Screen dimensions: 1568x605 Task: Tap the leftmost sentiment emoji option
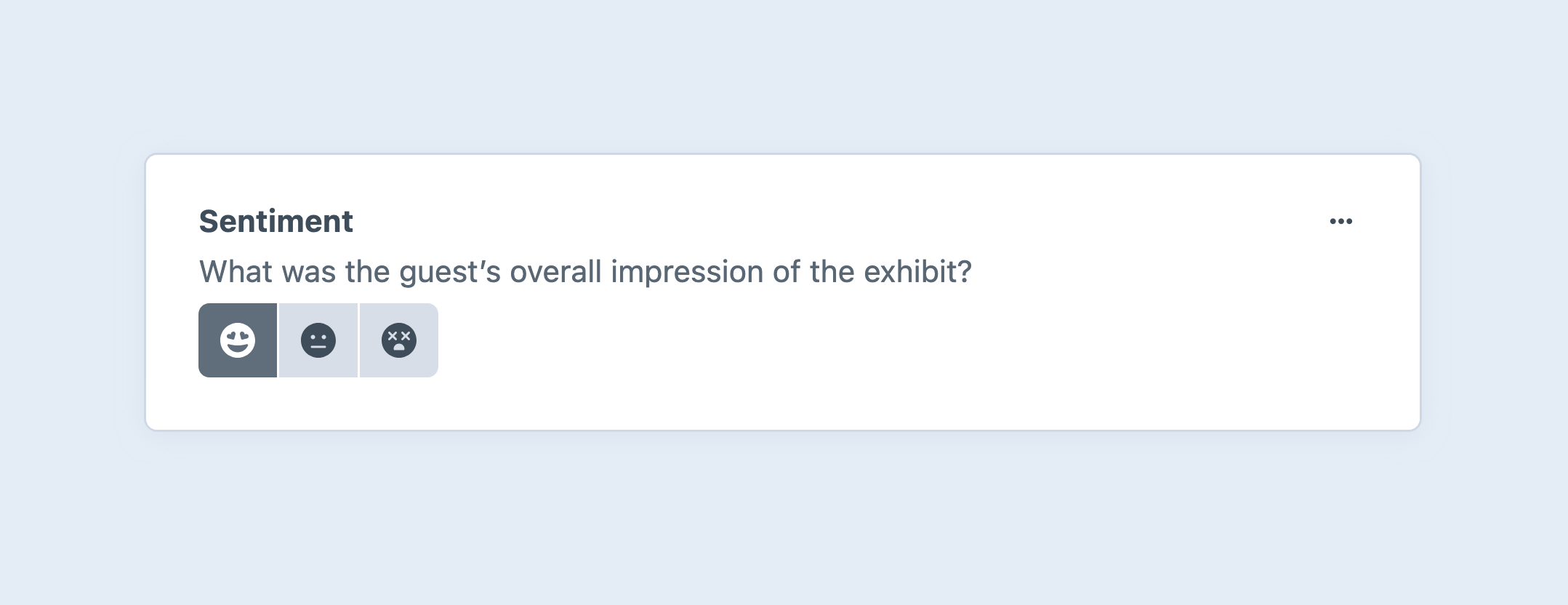[x=238, y=340]
